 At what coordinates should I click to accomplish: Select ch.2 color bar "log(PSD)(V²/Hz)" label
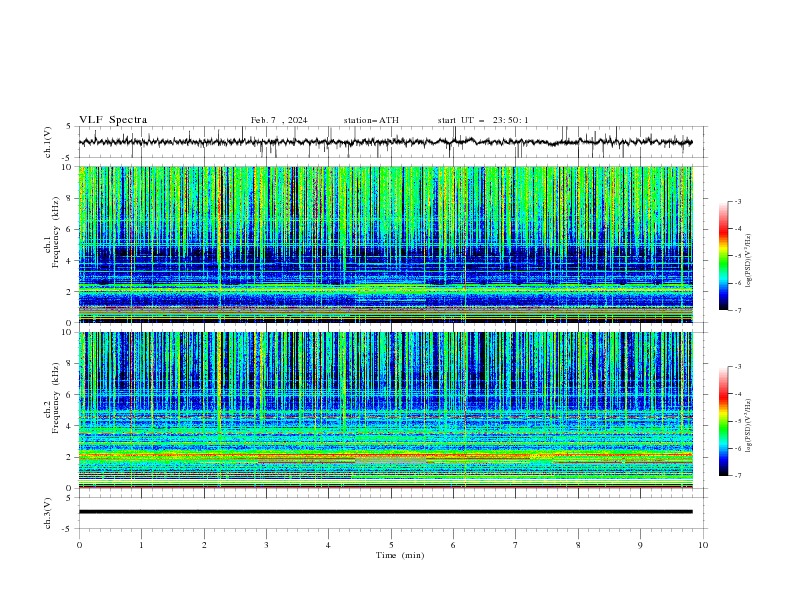pos(748,425)
